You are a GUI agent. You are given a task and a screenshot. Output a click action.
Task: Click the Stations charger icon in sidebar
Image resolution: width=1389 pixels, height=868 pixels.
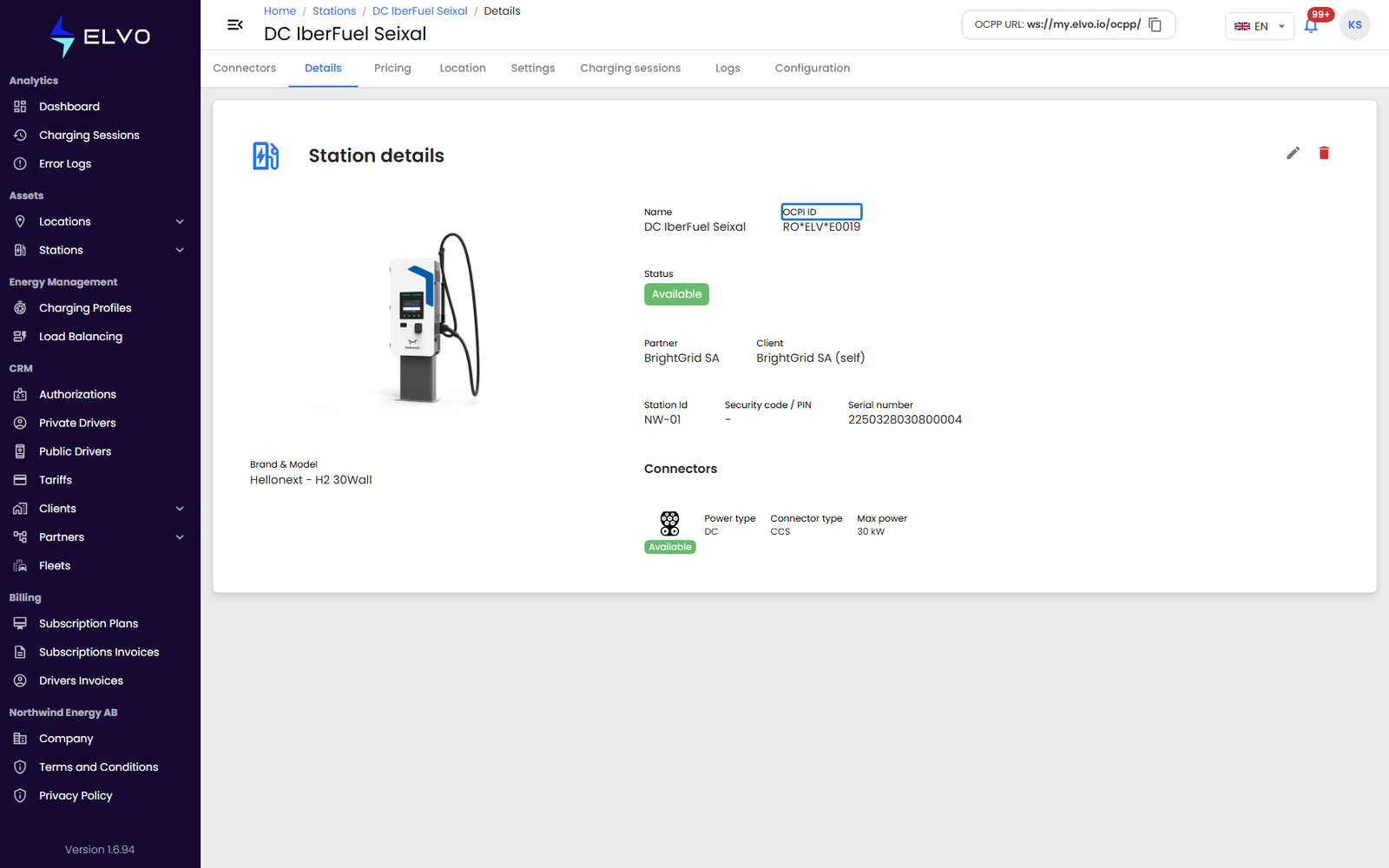[20, 250]
